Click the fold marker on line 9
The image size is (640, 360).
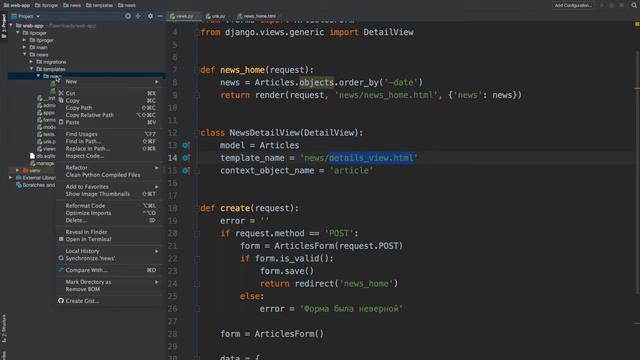pos(197,95)
